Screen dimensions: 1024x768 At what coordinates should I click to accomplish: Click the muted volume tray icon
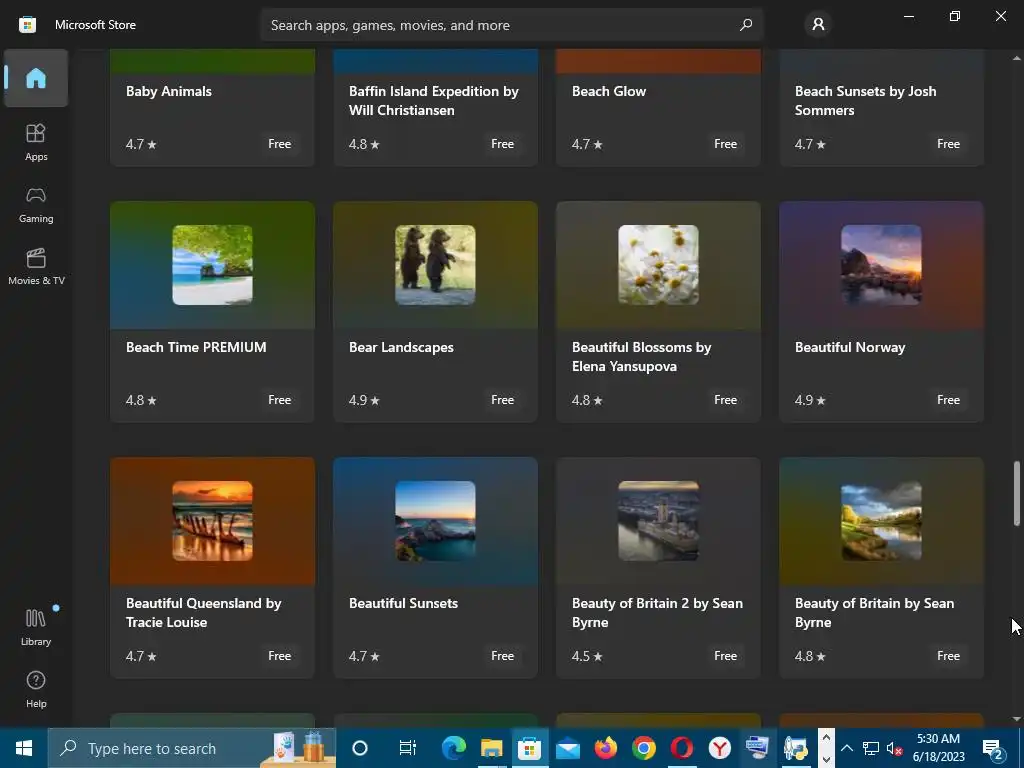pos(894,748)
